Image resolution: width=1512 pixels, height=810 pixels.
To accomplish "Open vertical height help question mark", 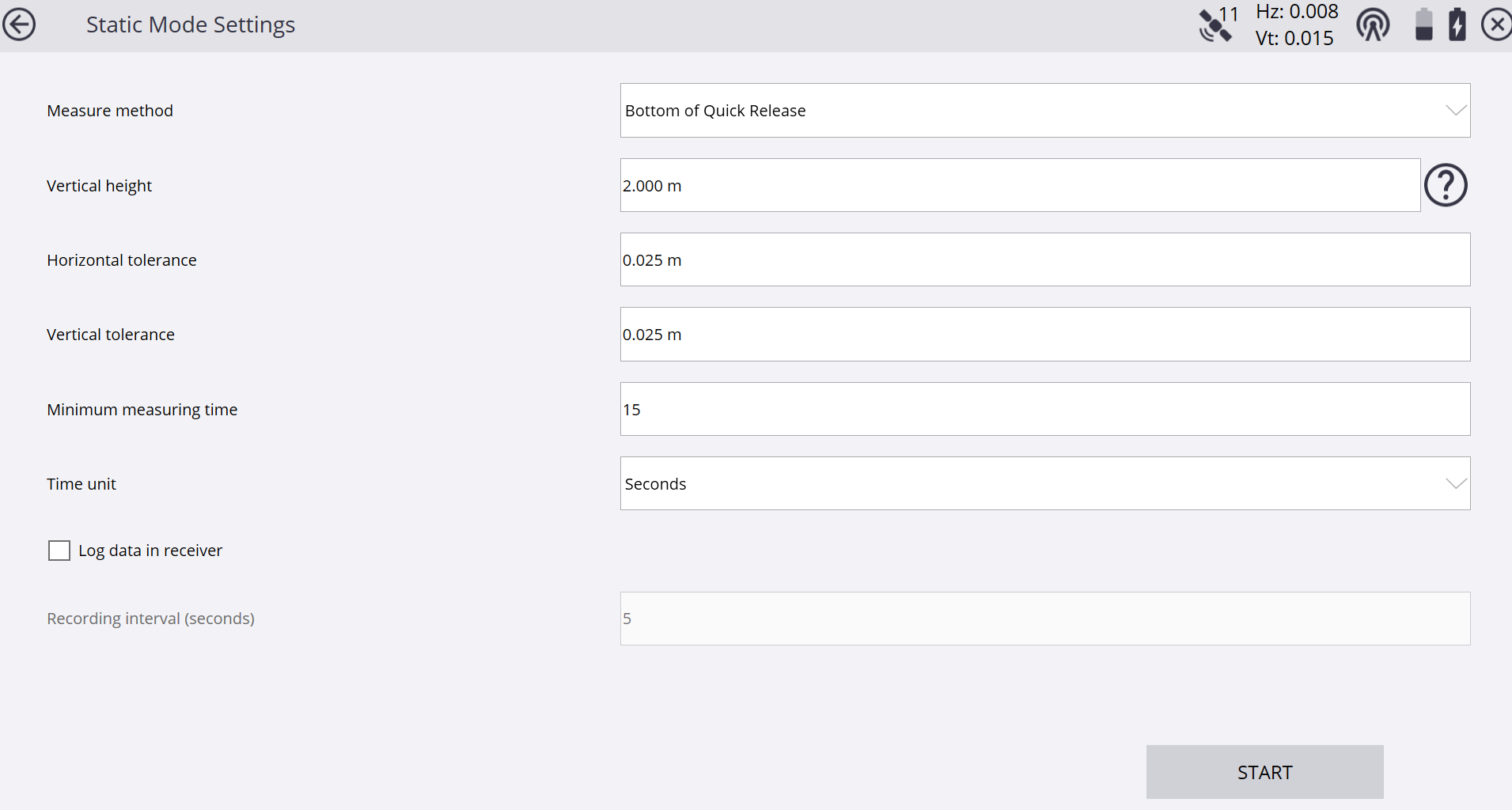I will [1446, 186].
